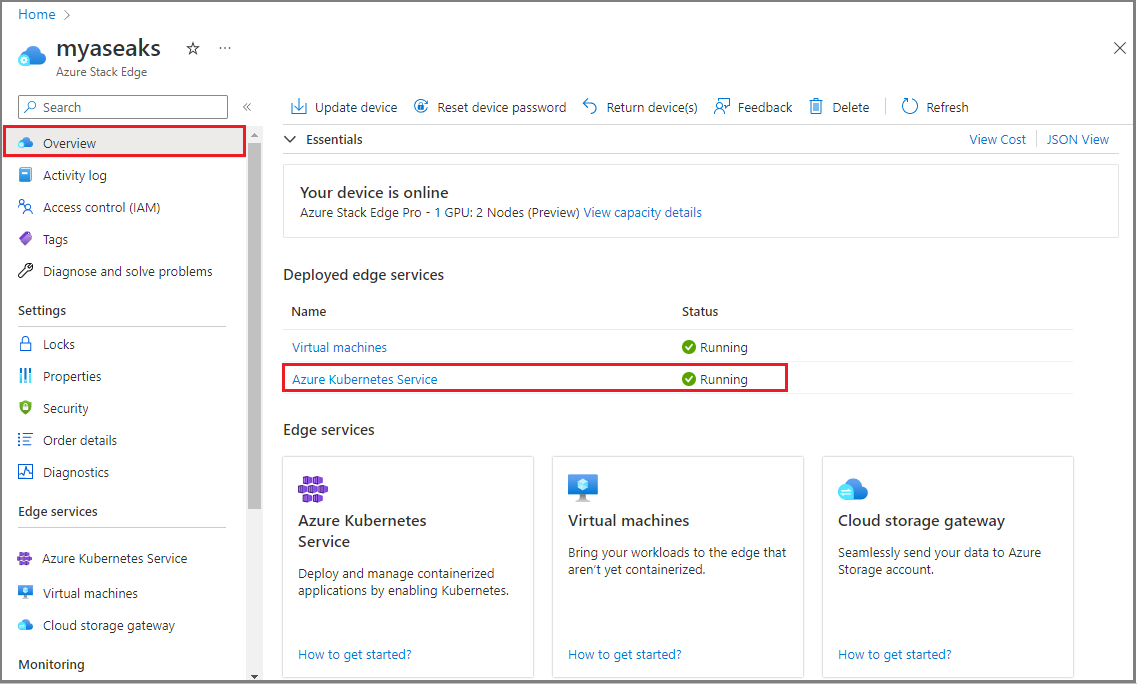Collapse the Essentials section
Viewport: 1137px width, 684px height.
tap(290, 139)
